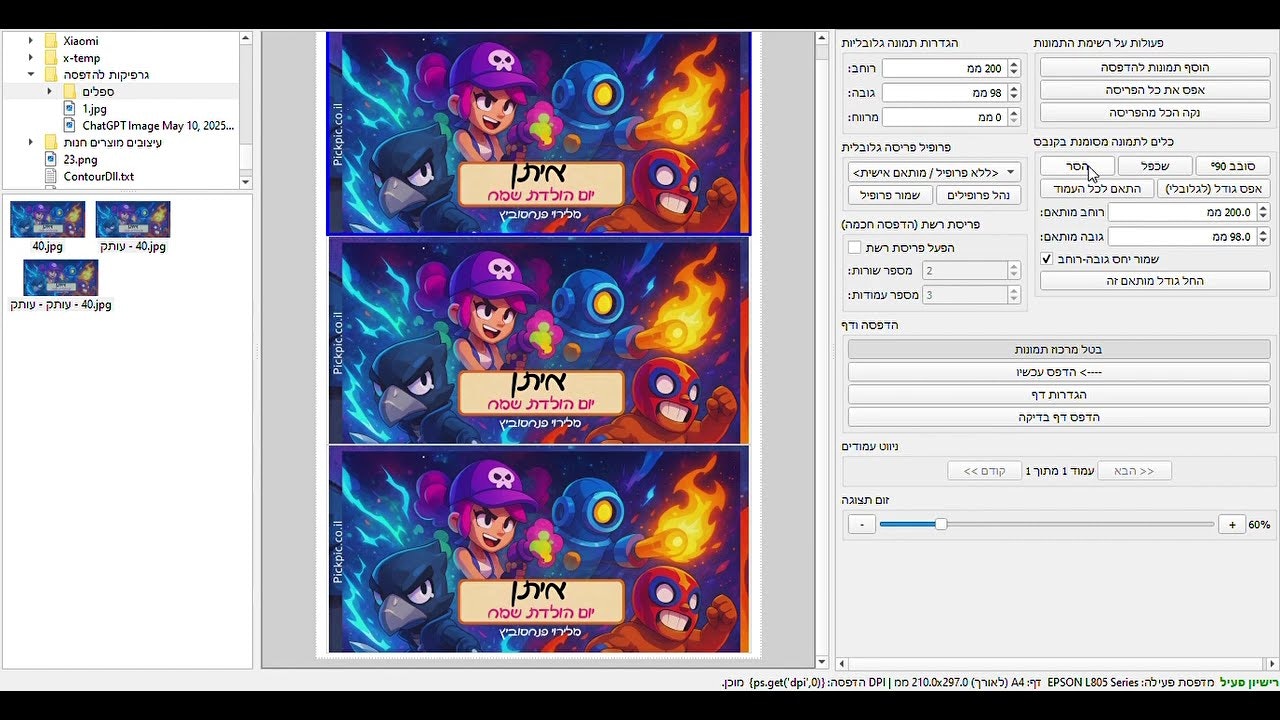The image size is (1280, 720).
Task: Click אפס גודל (לגלובלי) reset size button
Action: click(1214, 189)
